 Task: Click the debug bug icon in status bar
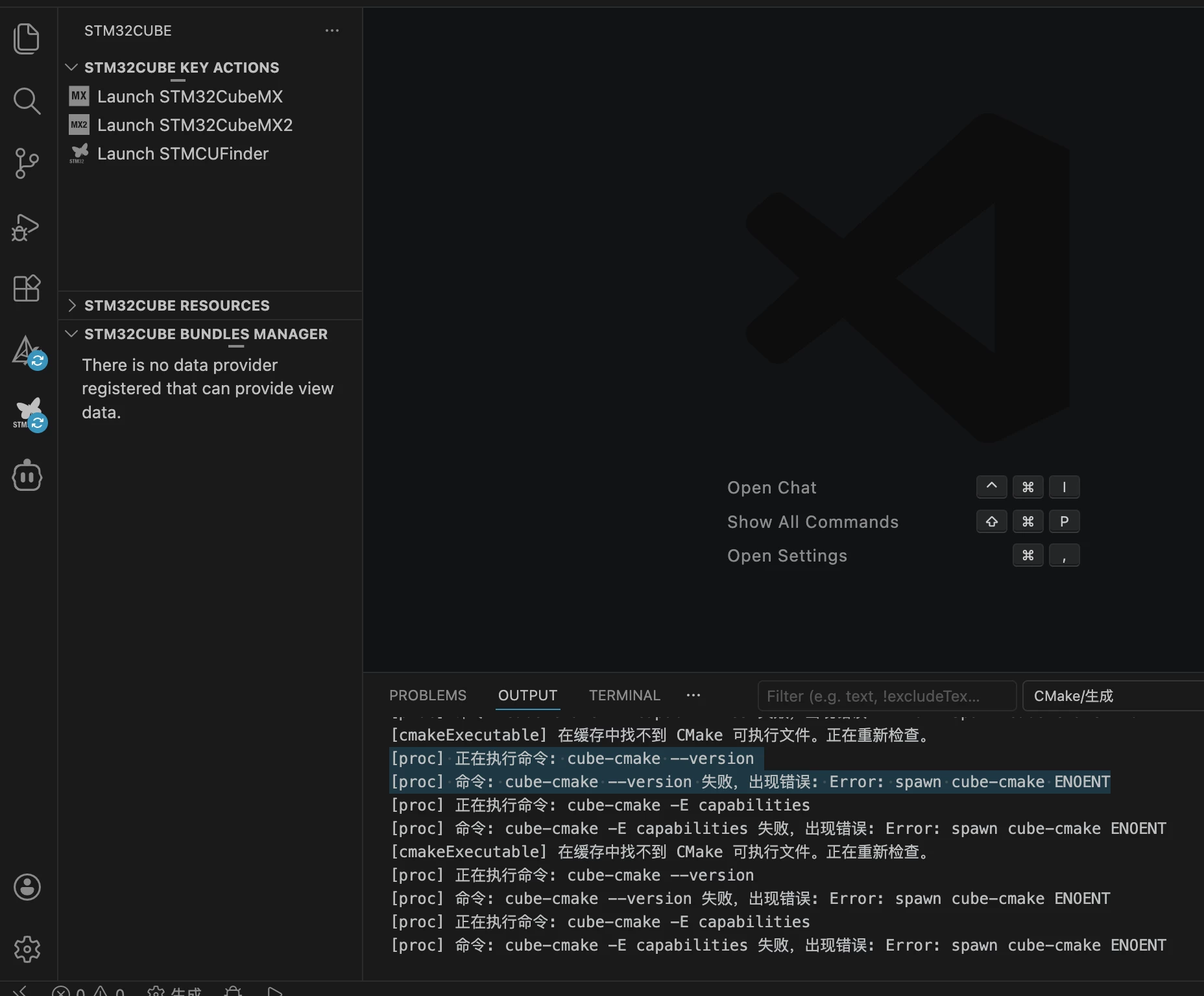(233, 991)
